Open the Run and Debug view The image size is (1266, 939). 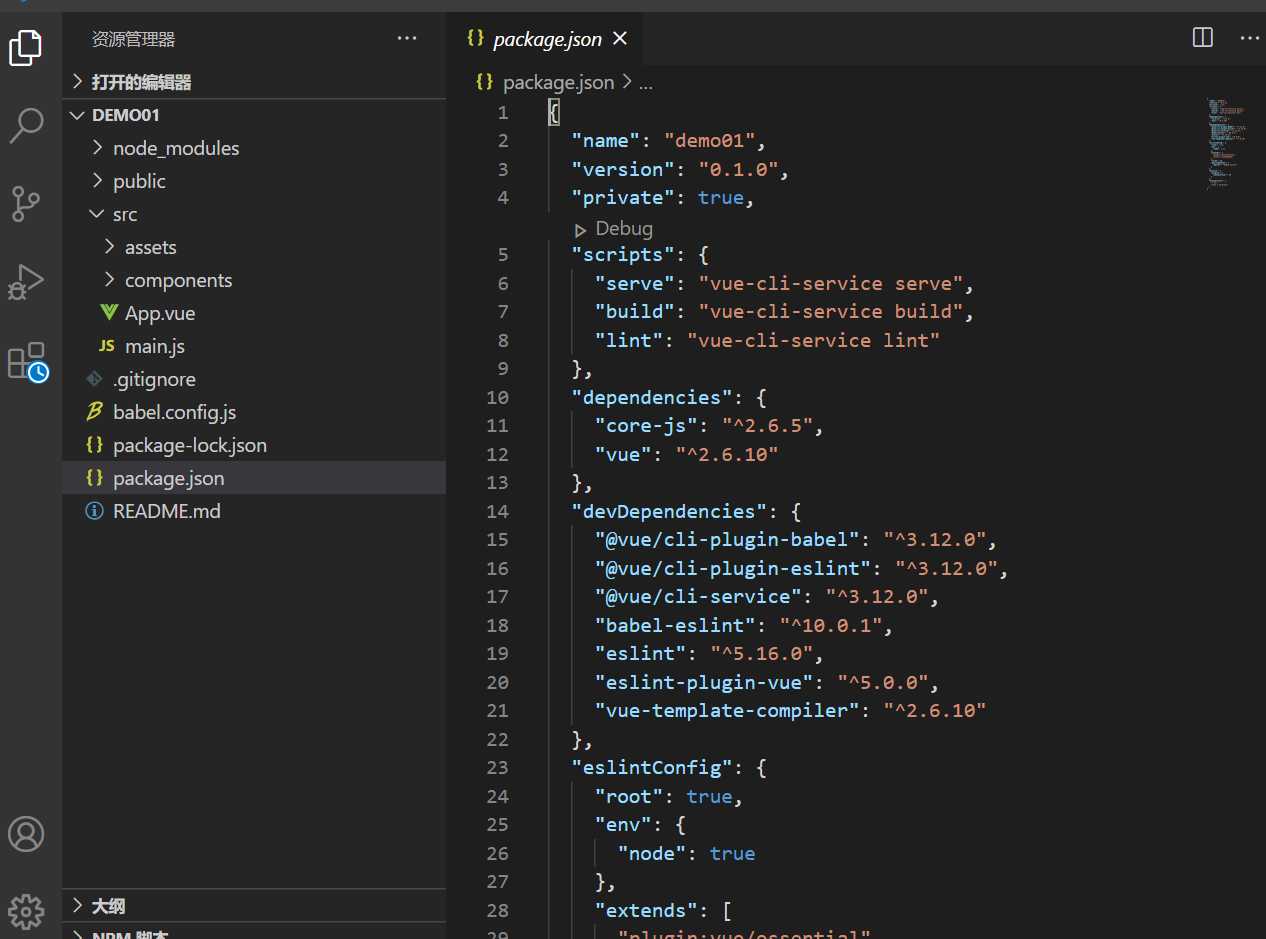26,281
